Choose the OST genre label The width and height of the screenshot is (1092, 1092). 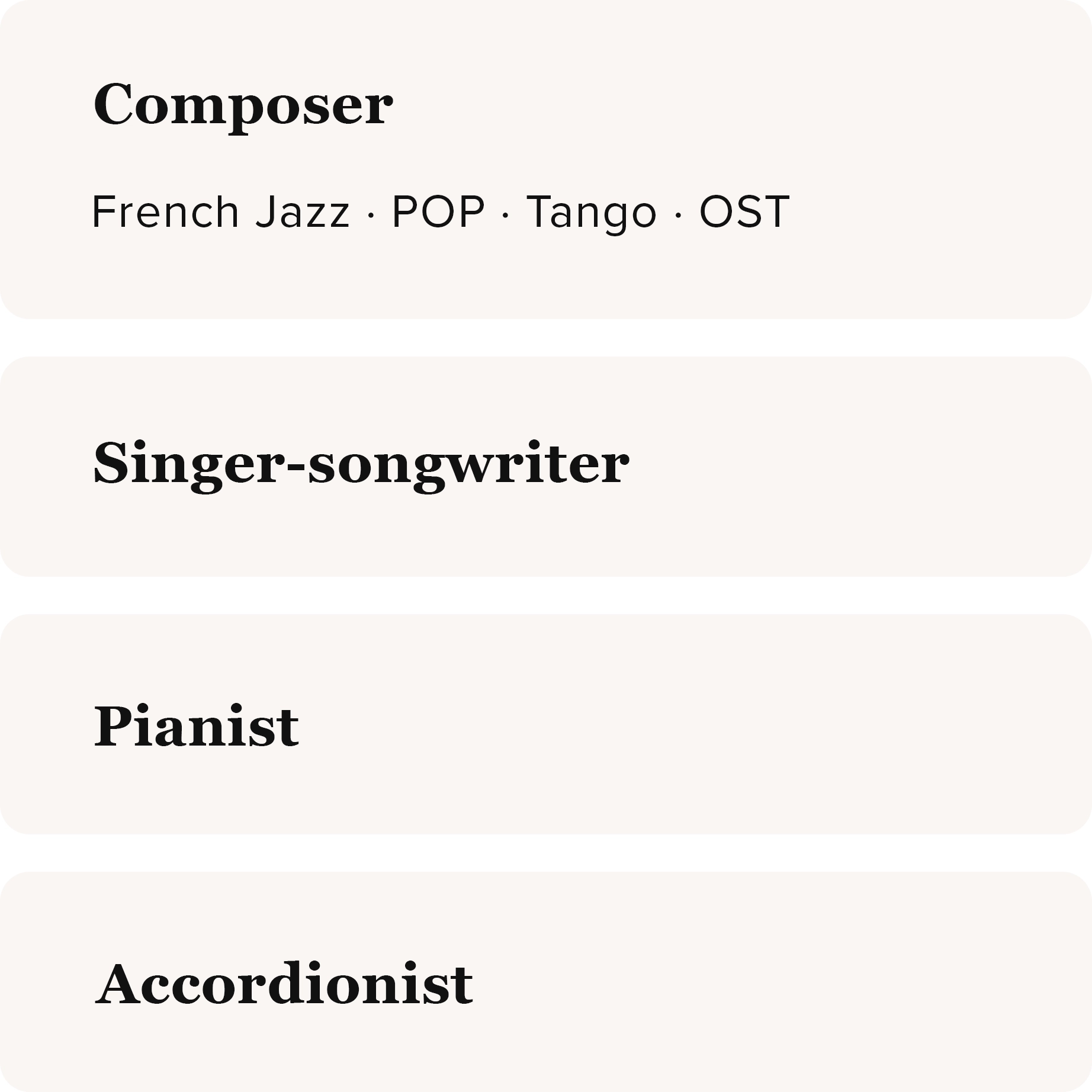click(744, 211)
